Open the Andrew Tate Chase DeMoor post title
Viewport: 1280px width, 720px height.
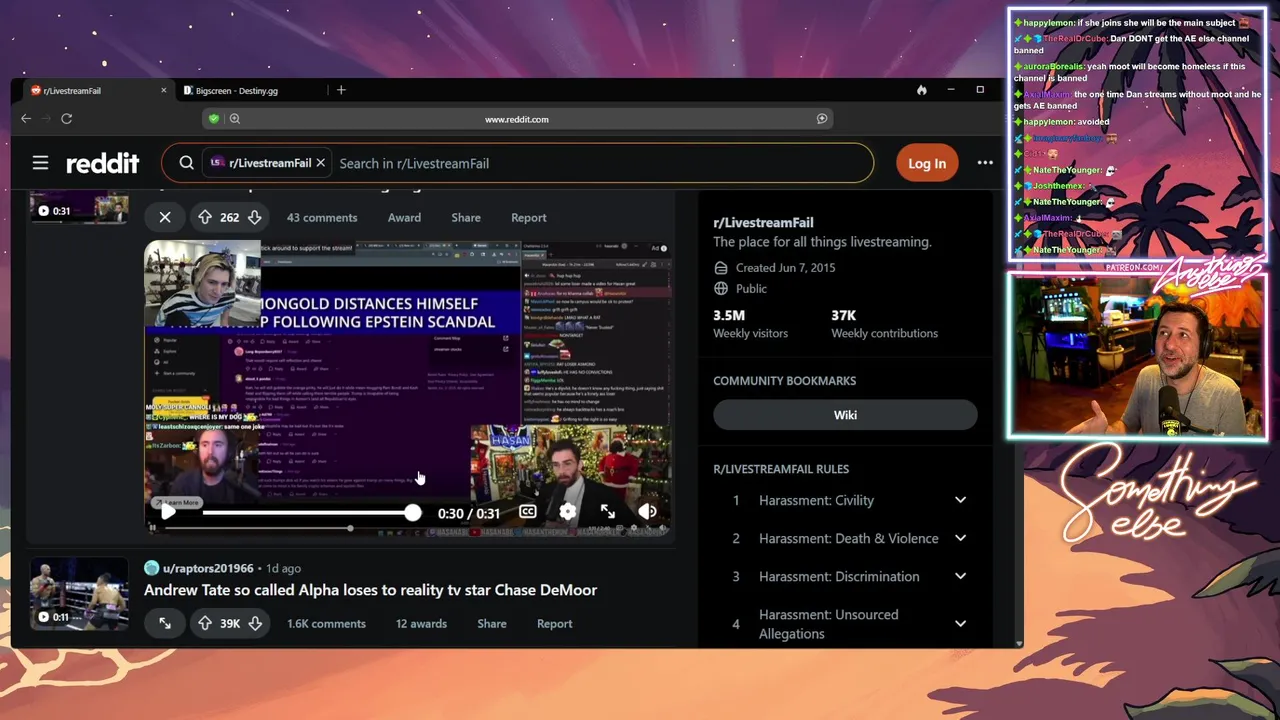370,590
